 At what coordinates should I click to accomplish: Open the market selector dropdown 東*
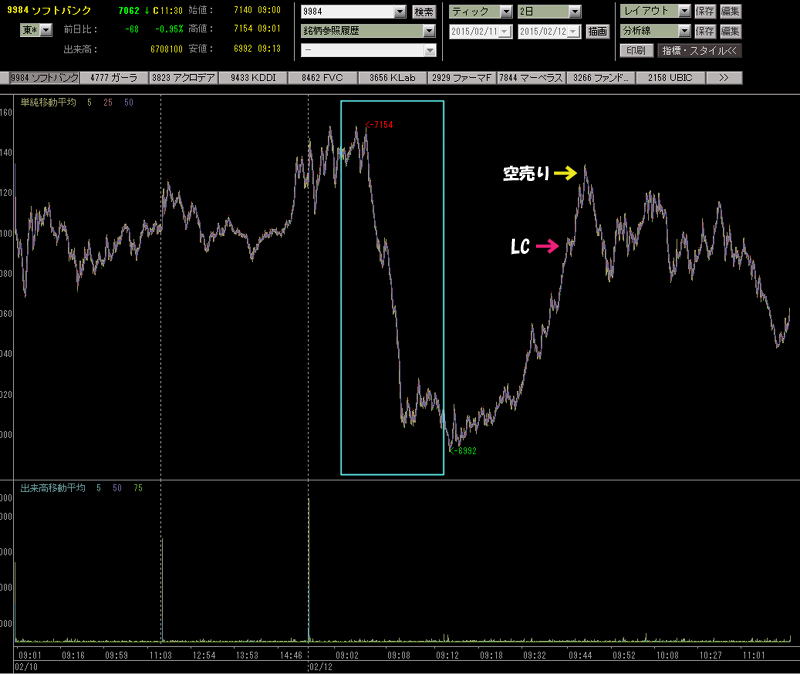coord(36,30)
